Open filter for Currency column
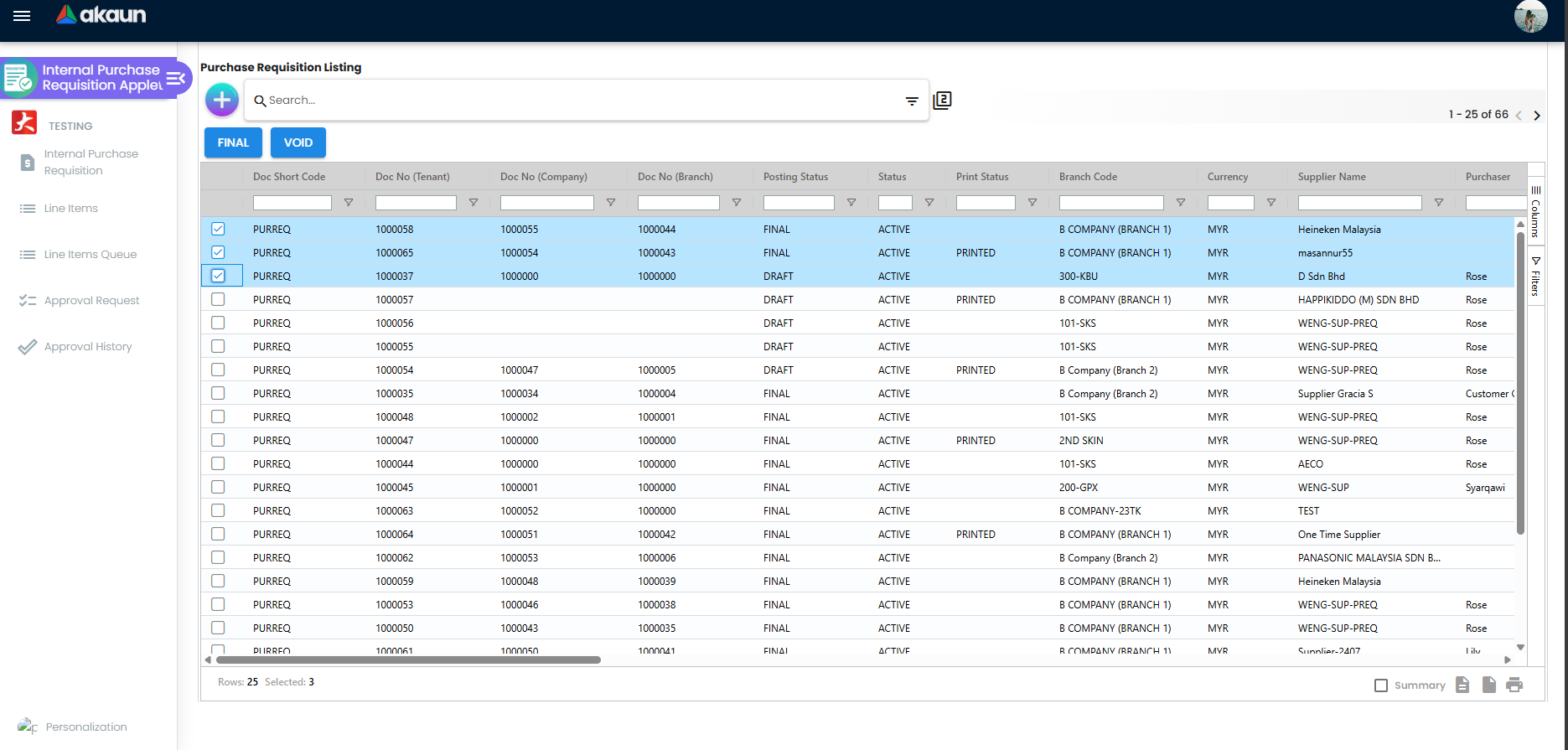Screen dimensions: 1568x750 tap(1271, 203)
